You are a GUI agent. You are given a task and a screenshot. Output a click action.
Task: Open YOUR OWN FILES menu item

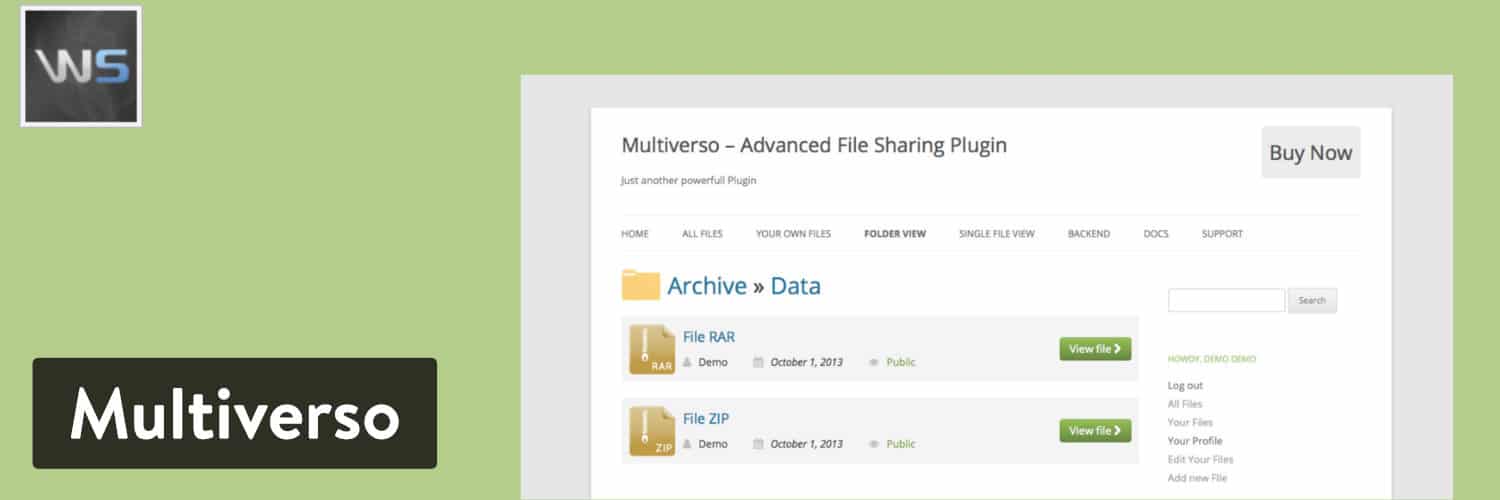pyautogui.click(x=793, y=234)
